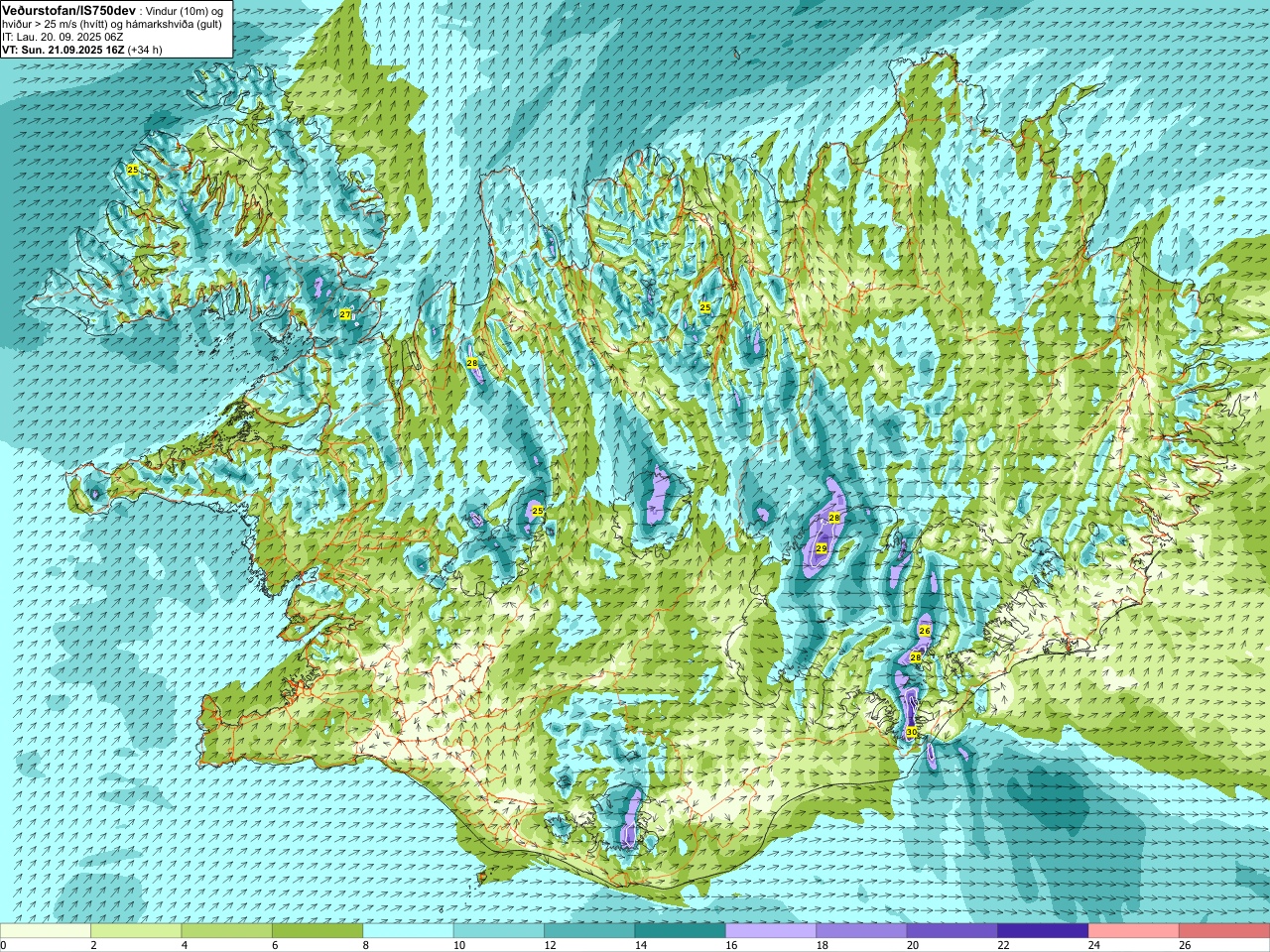1270x952 pixels.
Task: Select the legend swatch between 2 and 4
Action: point(136,931)
